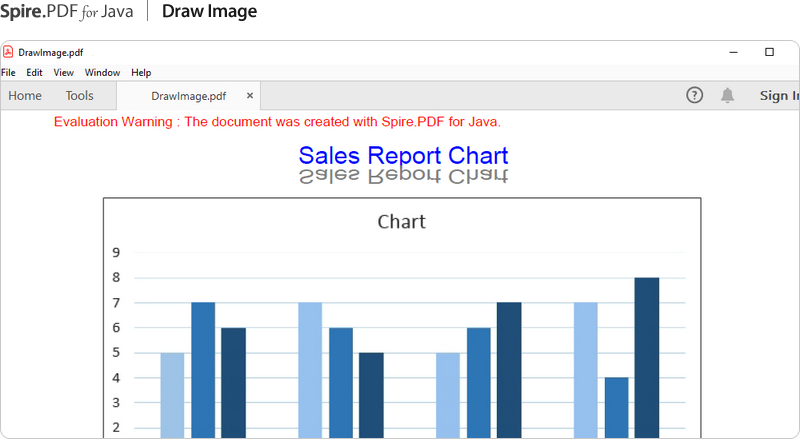Minimize the Acrobat window
This screenshot has width=800, height=440.
click(734, 52)
